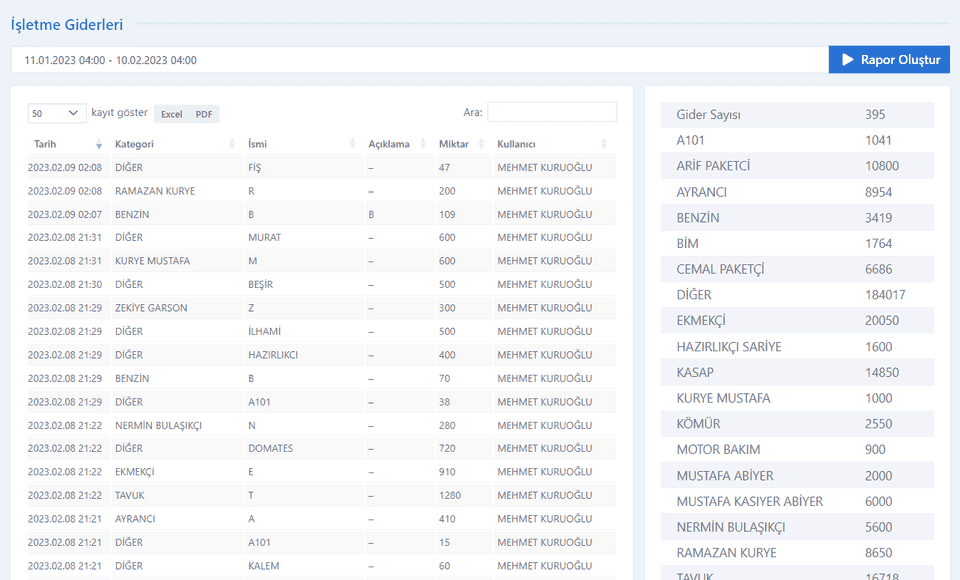Click the KÖMÜR summary row
960x580 pixels.
click(797, 424)
